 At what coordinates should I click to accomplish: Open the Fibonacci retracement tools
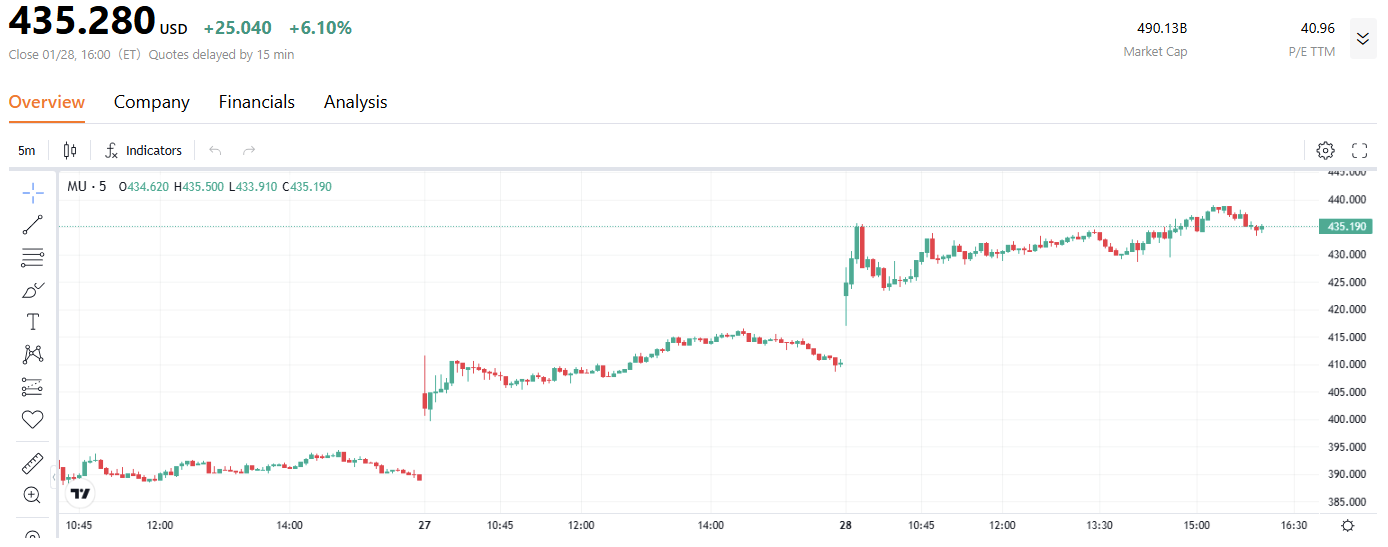pyautogui.click(x=33, y=257)
